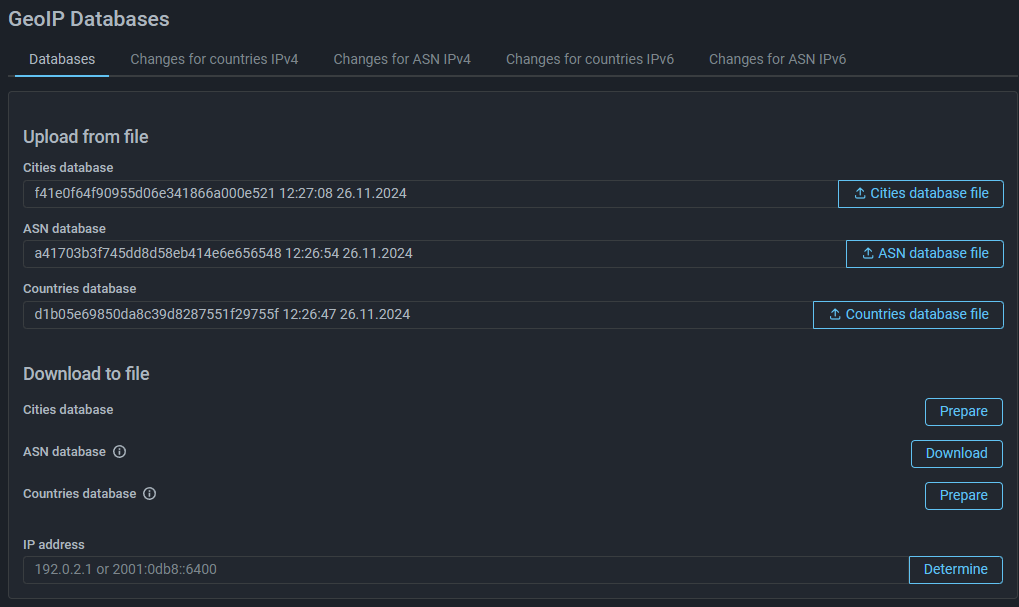Switch to the Databases tab
This screenshot has height=607, width=1019.
(x=62, y=59)
